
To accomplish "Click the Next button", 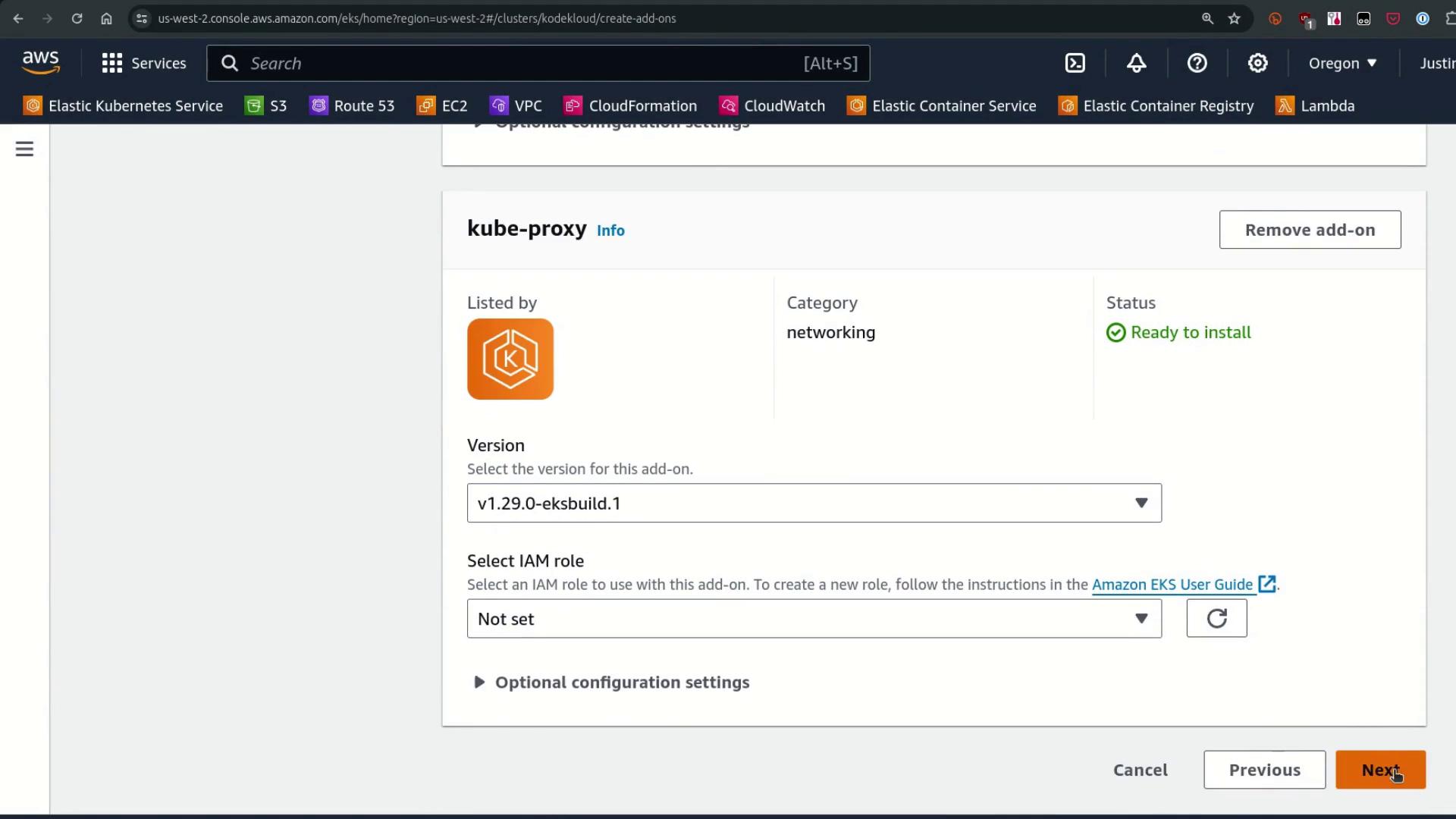I will coord(1379,770).
